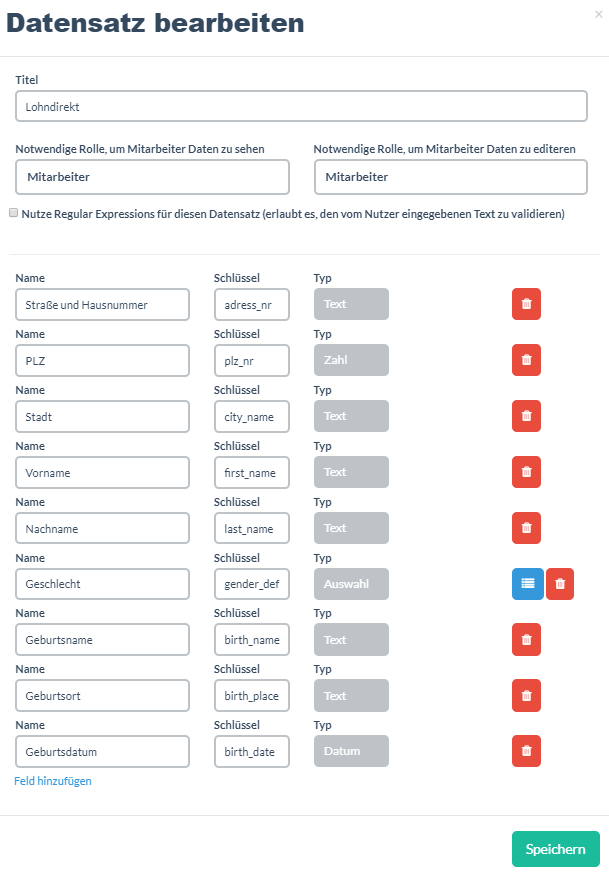The image size is (609, 880).
Task: Delete the Vorname field row
Action: (x=526, y=472)
